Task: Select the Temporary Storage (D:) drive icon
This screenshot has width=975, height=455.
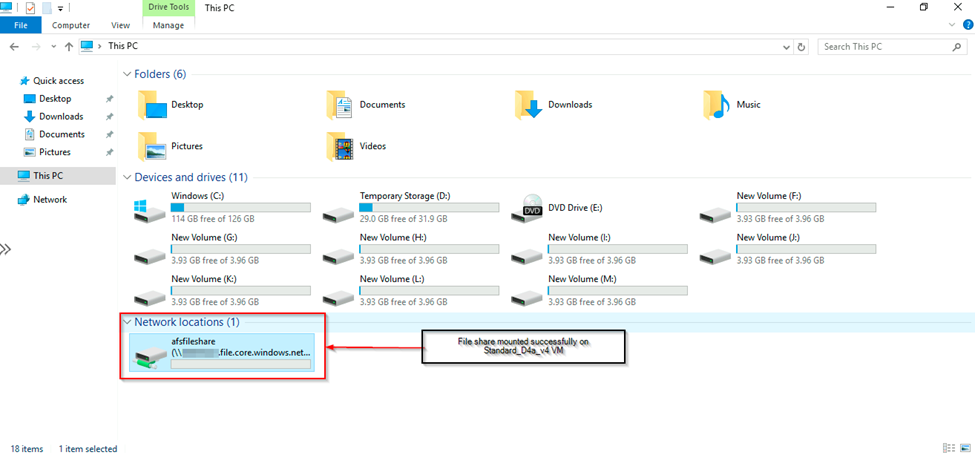Action: tap(339, 215)
